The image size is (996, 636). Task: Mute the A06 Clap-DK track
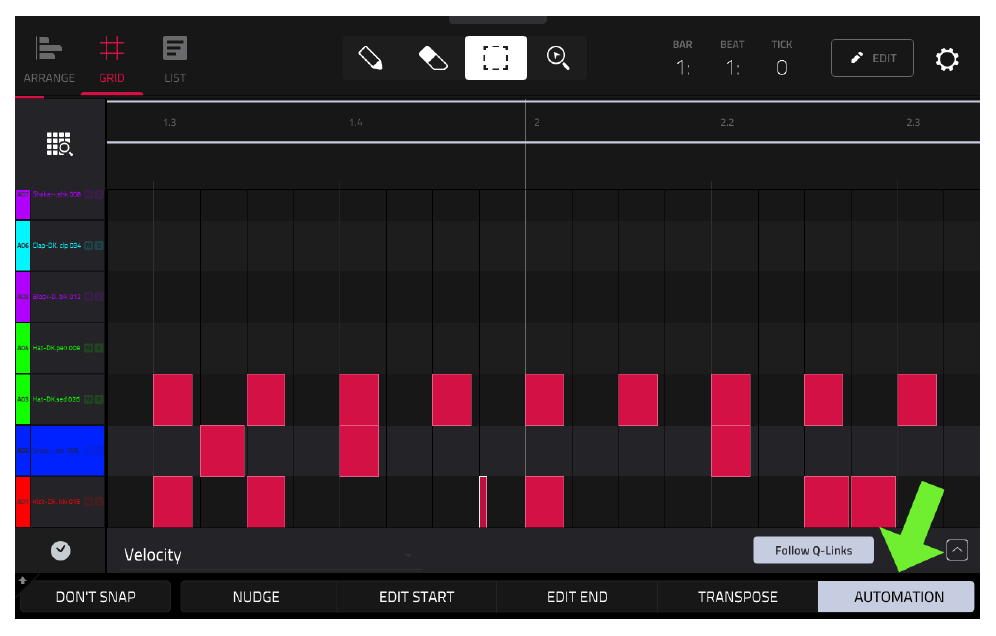click(x=88, y=245)
